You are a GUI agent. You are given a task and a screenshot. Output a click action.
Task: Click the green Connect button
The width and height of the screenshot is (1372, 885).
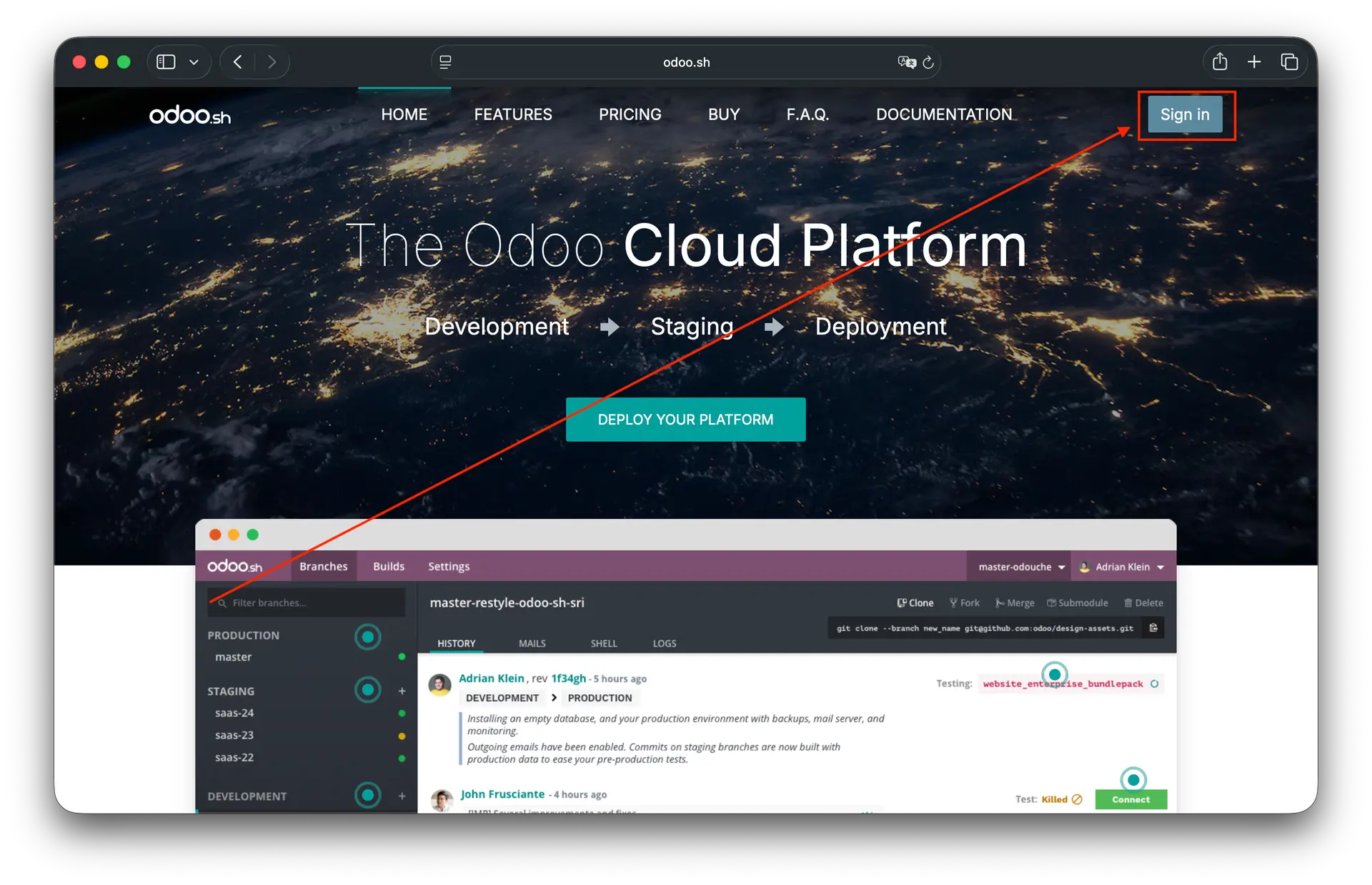pos(1130,799)
